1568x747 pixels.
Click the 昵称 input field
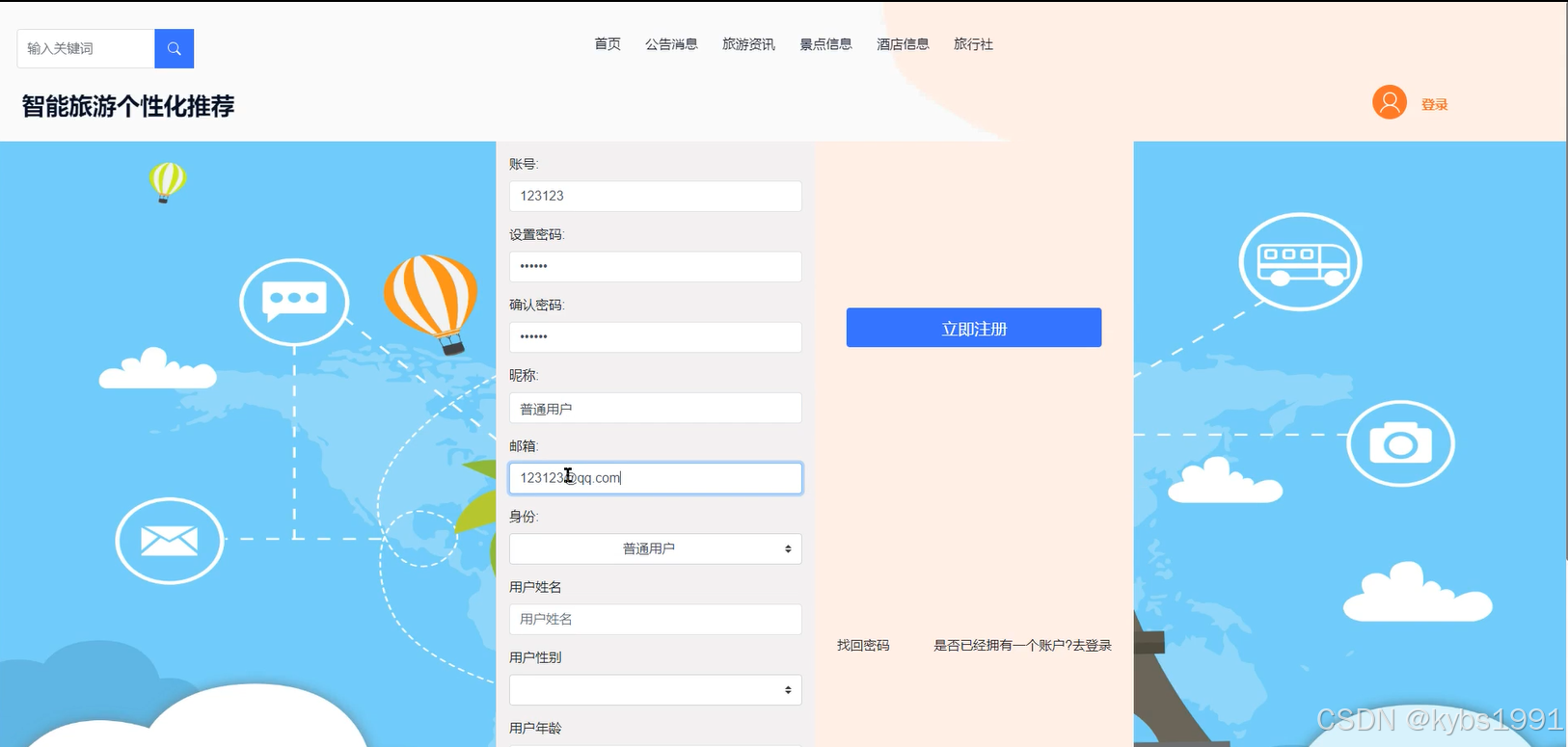[656, 408]
